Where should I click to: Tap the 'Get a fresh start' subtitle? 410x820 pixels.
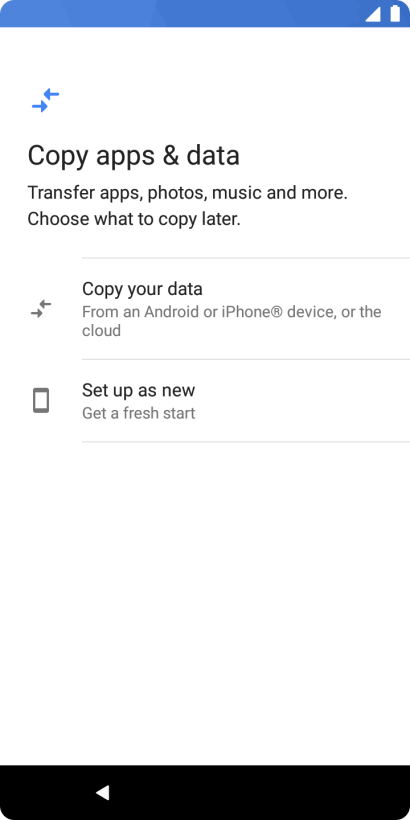[139, 413]
